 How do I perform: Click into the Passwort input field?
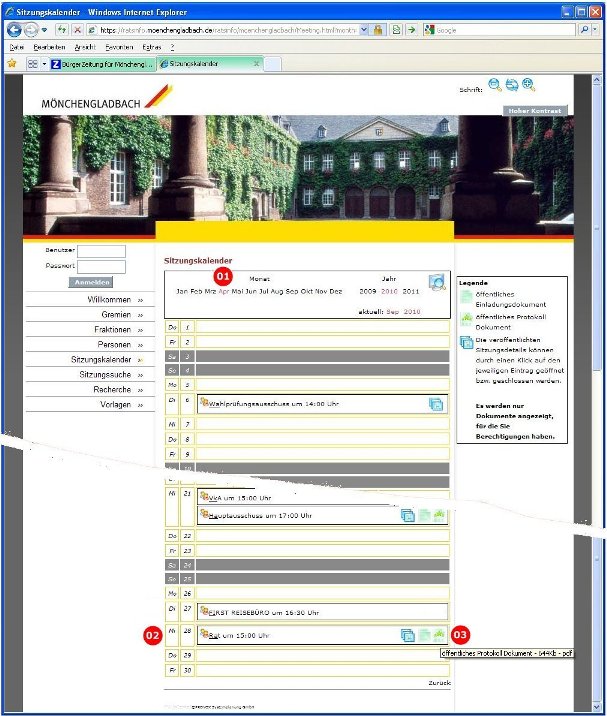(101, 267)
